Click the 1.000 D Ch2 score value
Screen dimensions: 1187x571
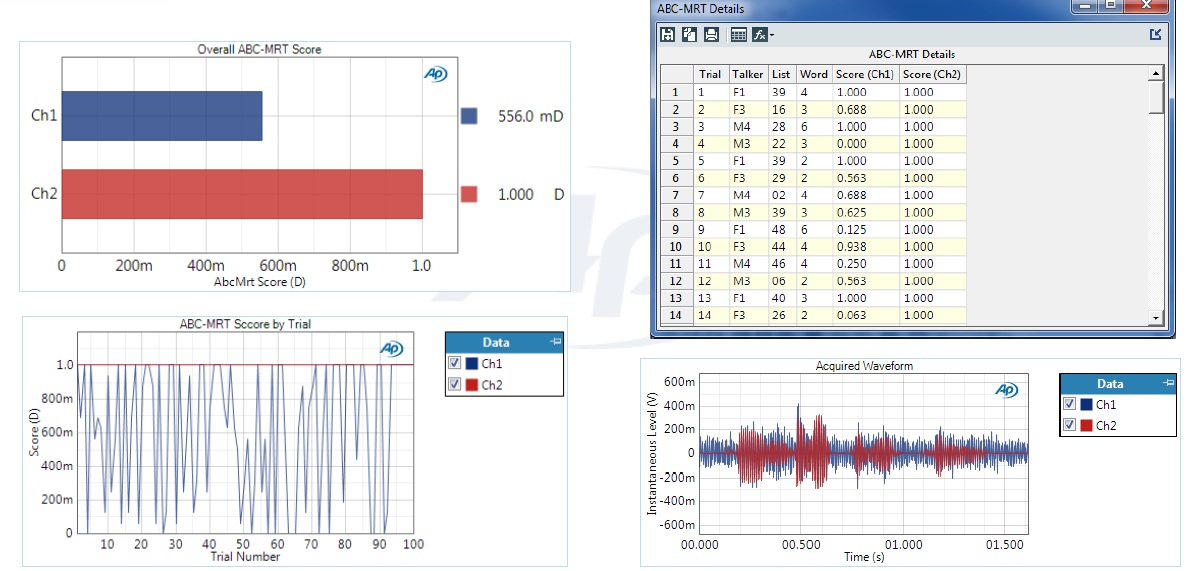[x=531, y=194]
